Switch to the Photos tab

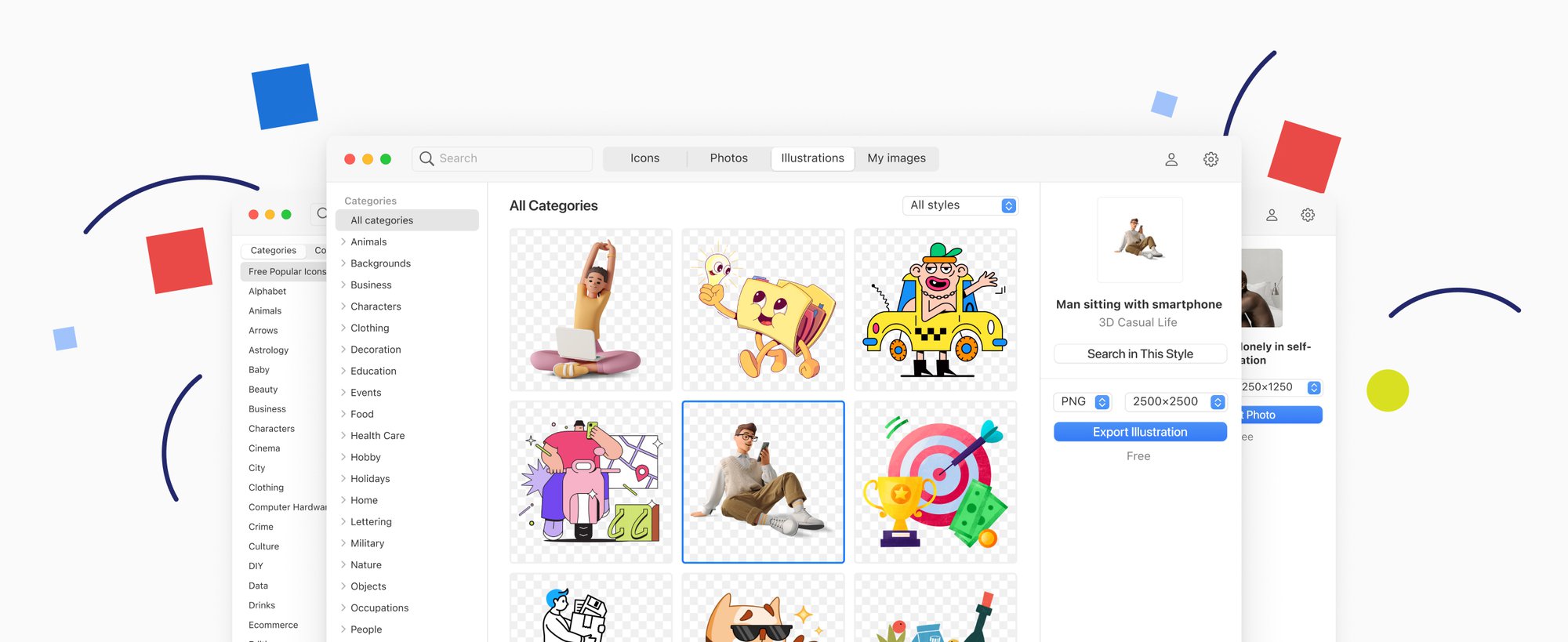(728, 158)
